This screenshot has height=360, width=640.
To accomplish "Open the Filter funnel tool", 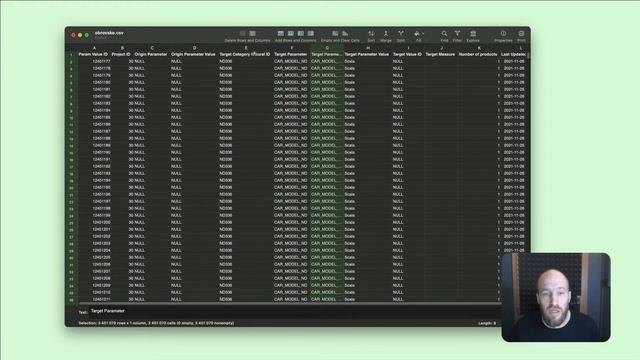I will click(458, 33).
